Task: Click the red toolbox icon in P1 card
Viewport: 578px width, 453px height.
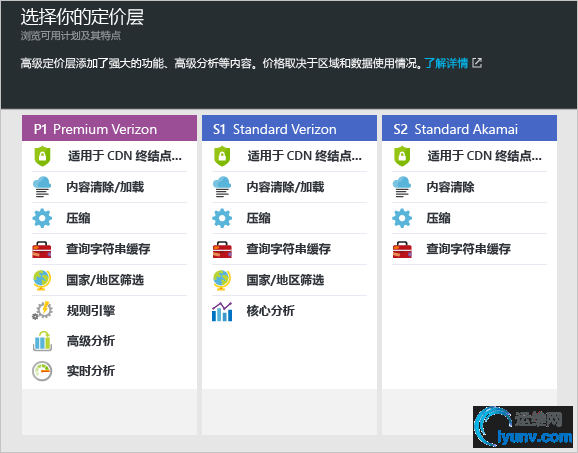Action: [42, 250]
